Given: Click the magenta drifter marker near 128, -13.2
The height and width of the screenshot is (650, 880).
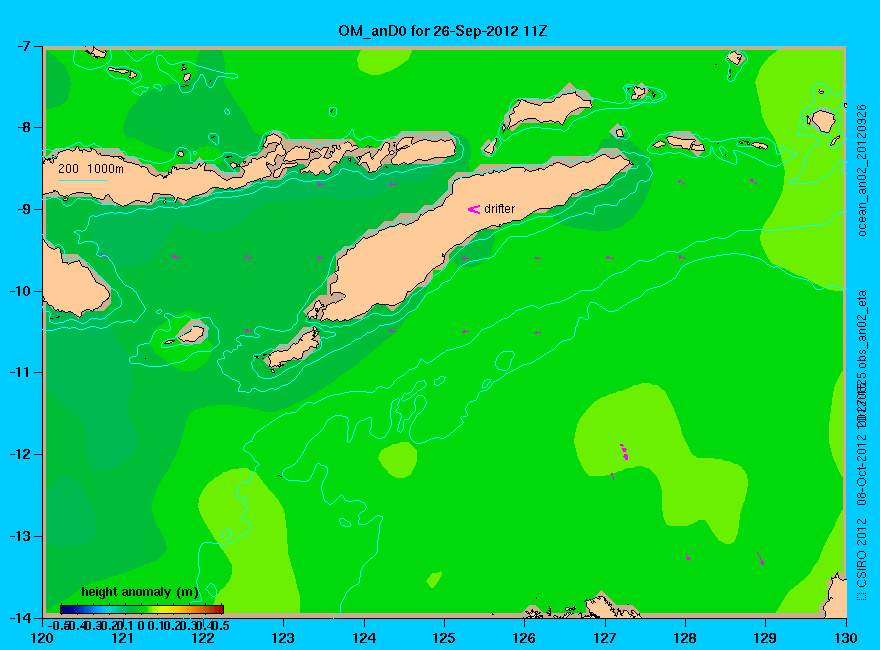Looking at the screenshot, I should pyautogui.click(x=688, y=557).
